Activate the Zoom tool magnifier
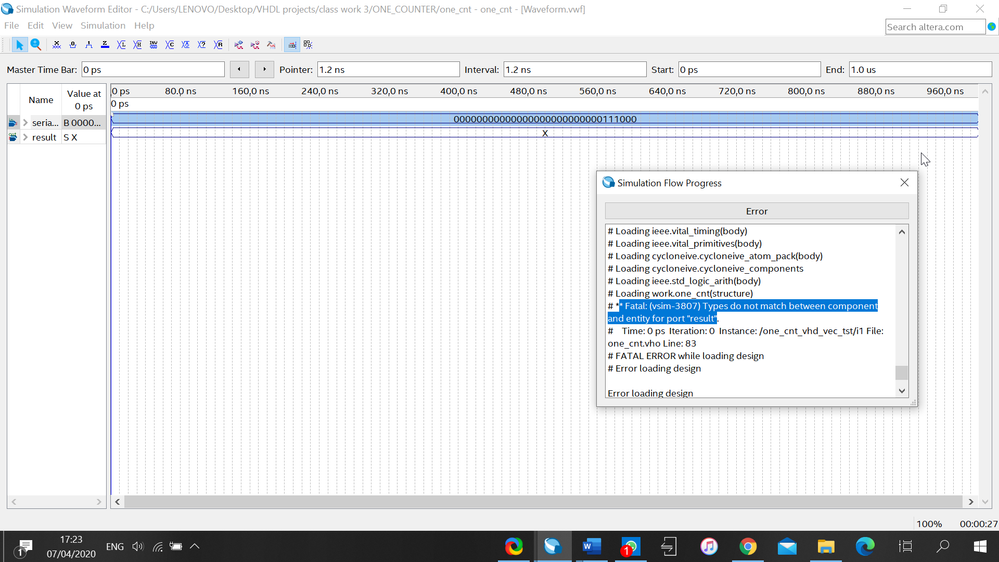999x562 pixels. [36, 45]
